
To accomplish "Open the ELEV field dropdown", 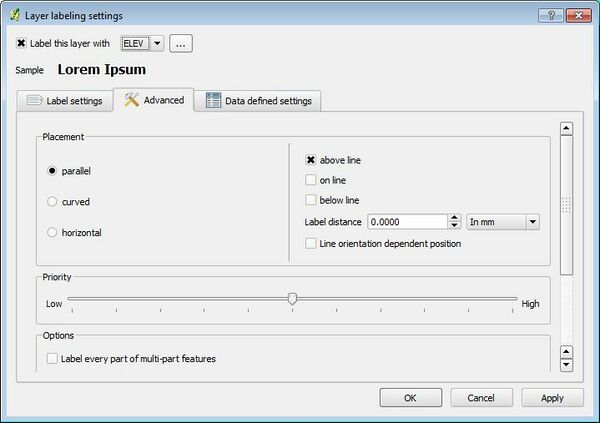I will 157,44.
